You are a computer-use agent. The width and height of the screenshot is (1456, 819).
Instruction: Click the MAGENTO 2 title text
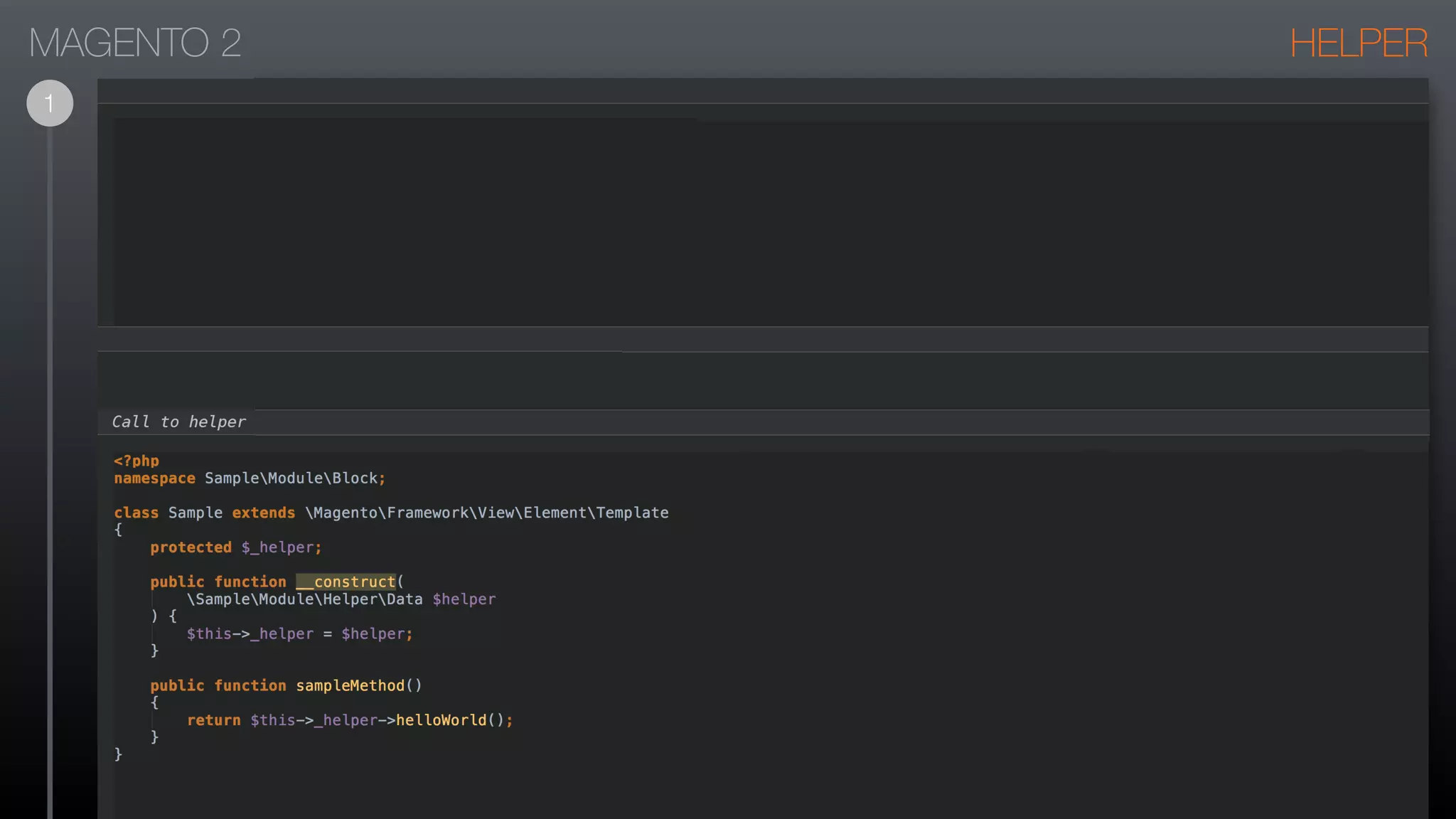pyautogui.click(x=135, y=43)
